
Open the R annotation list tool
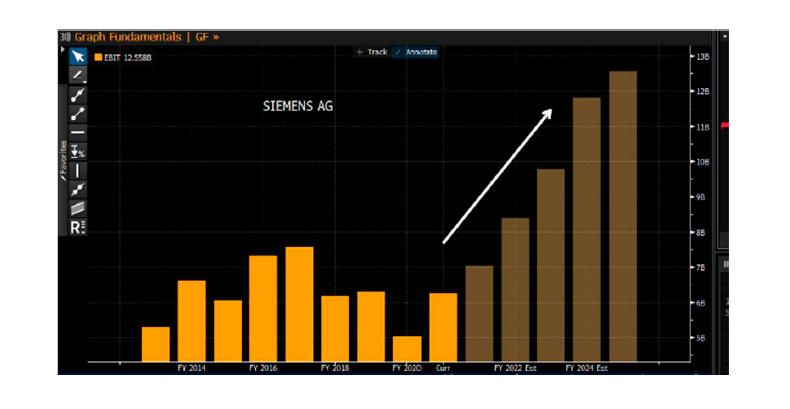[78, 227]
